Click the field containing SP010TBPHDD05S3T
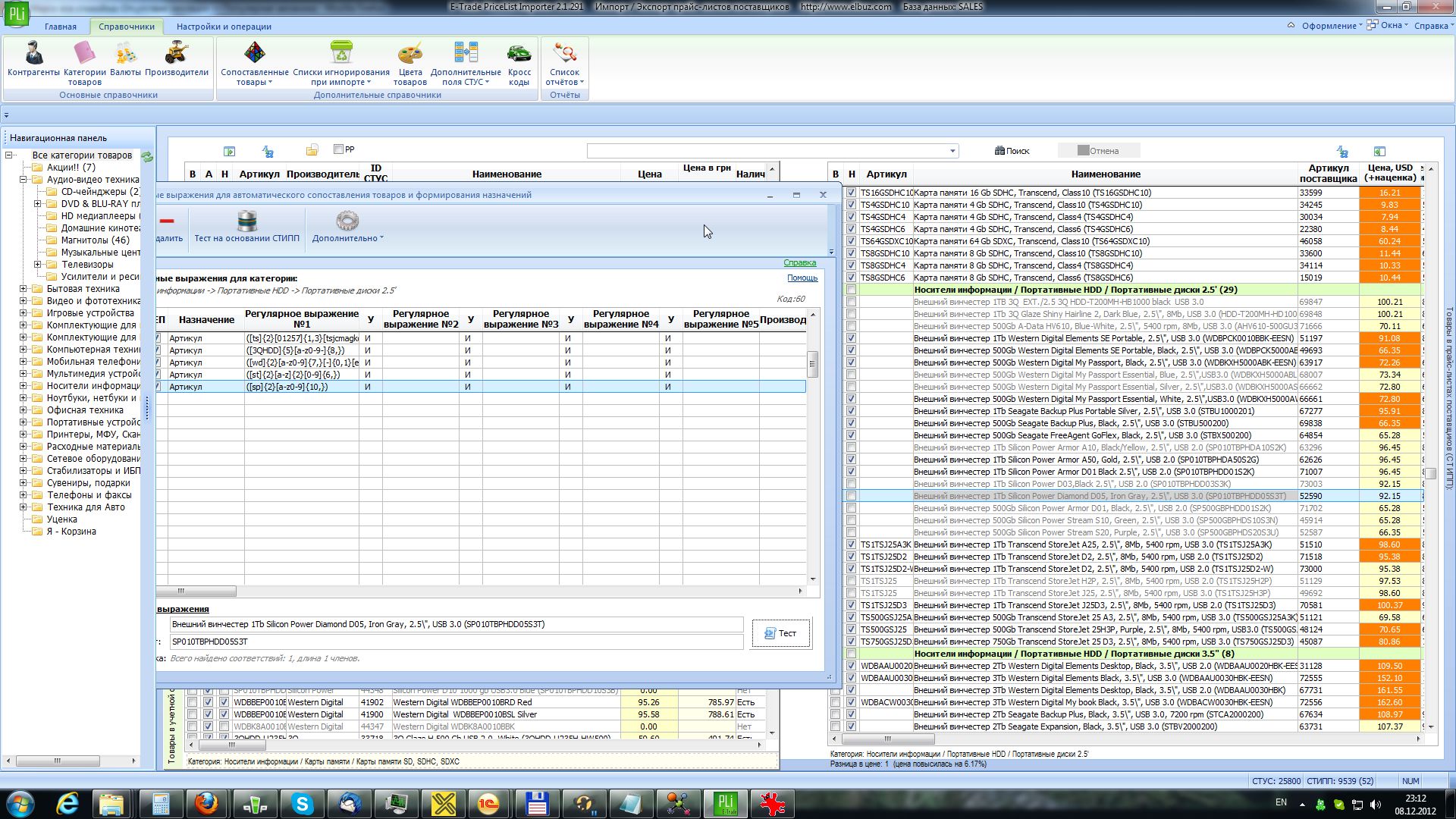 456,642
